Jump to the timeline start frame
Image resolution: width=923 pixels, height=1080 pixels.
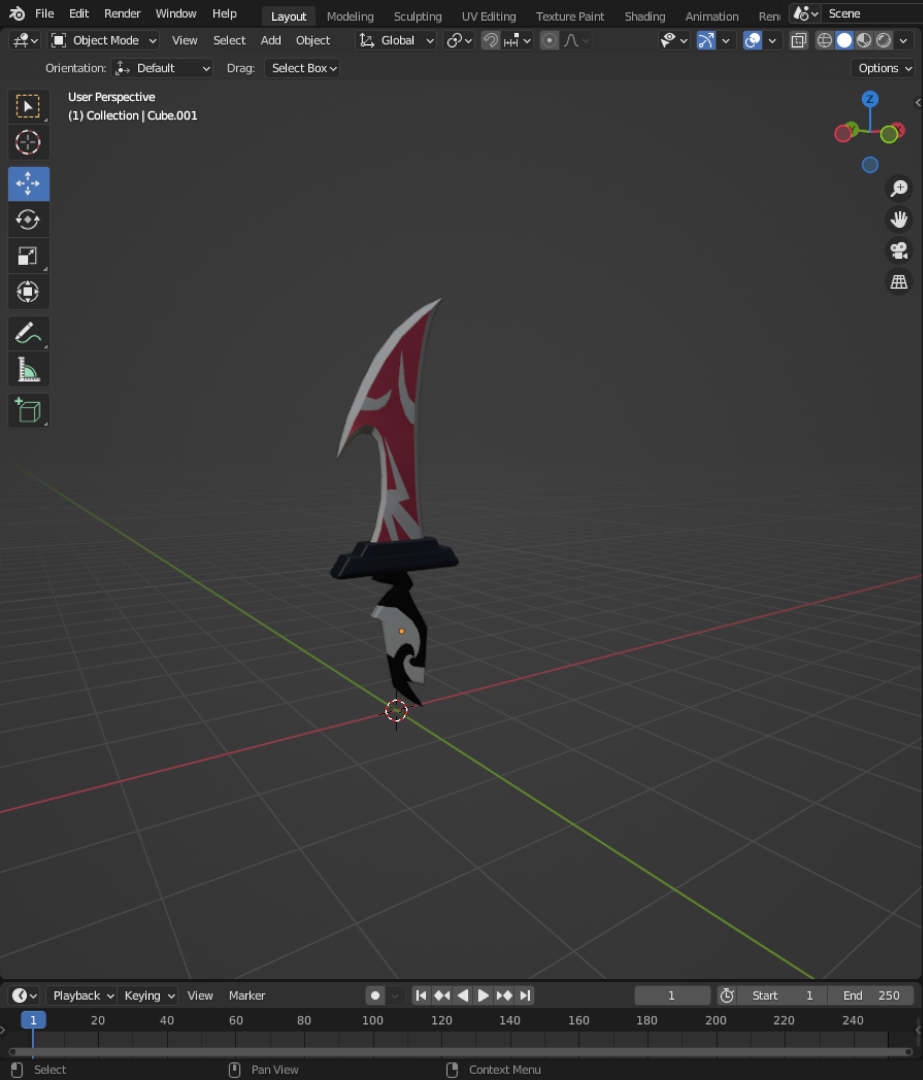421,995
